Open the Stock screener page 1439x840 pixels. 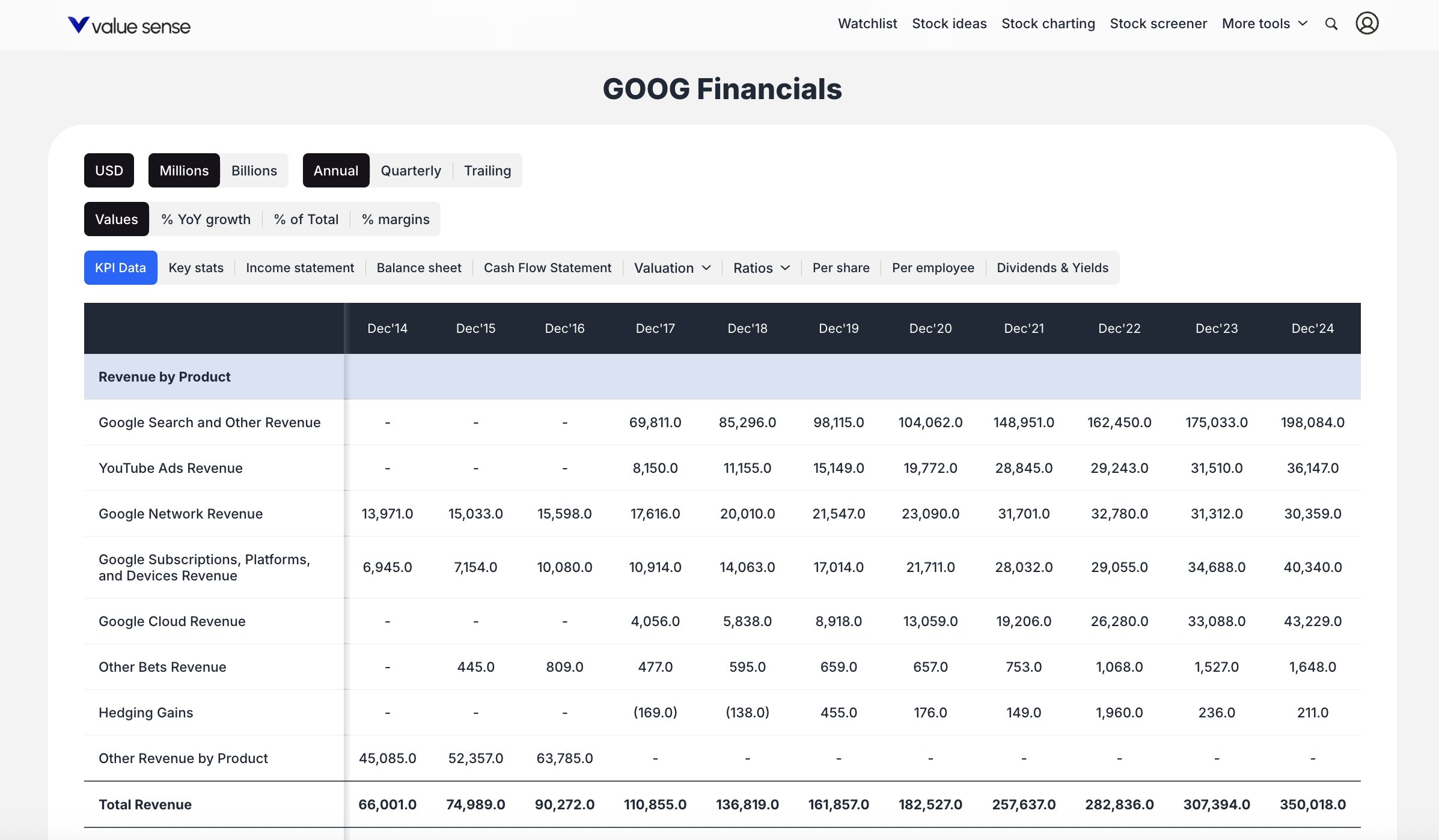(x=1158, y=23)
